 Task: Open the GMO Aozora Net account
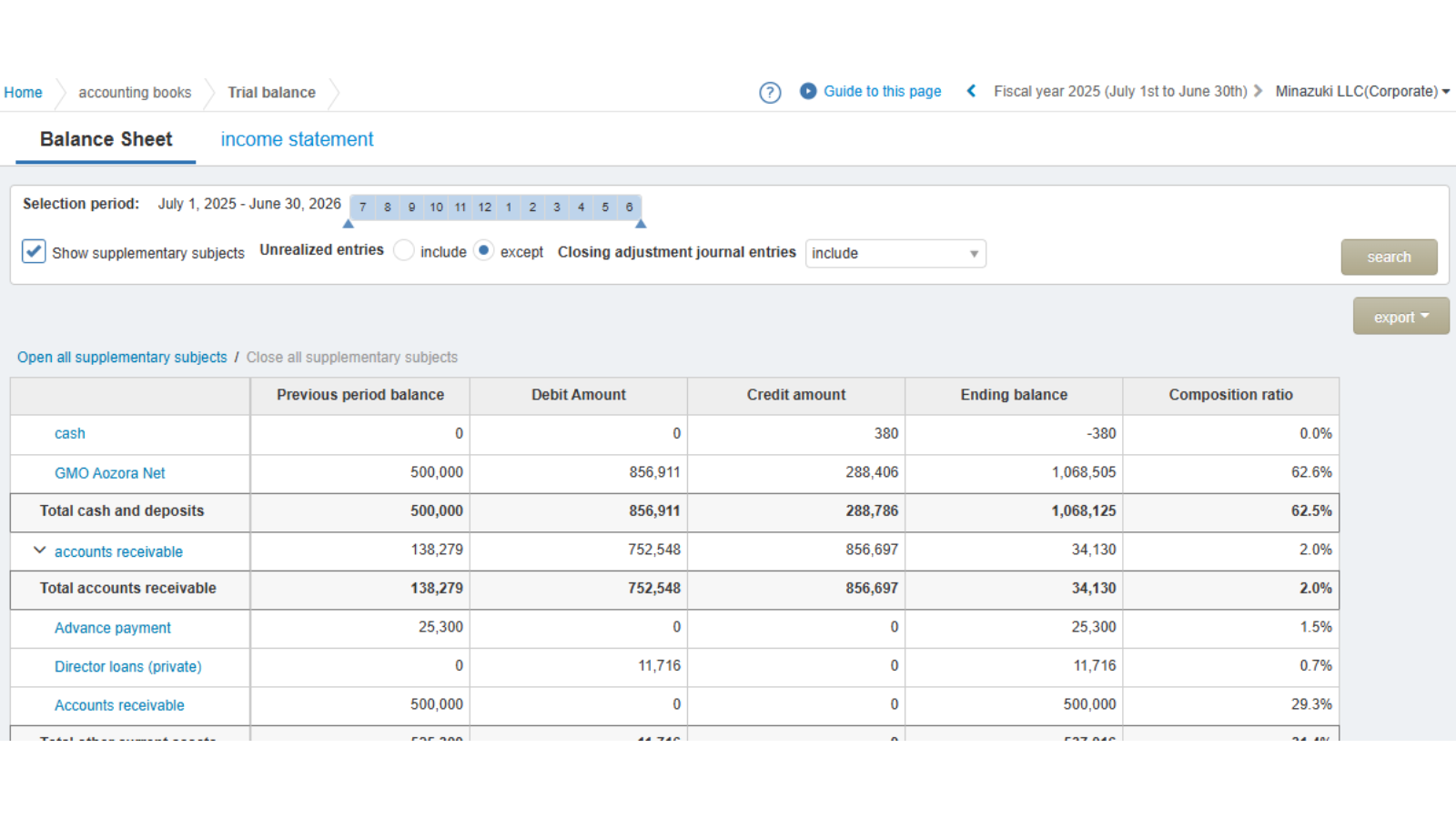109,473
